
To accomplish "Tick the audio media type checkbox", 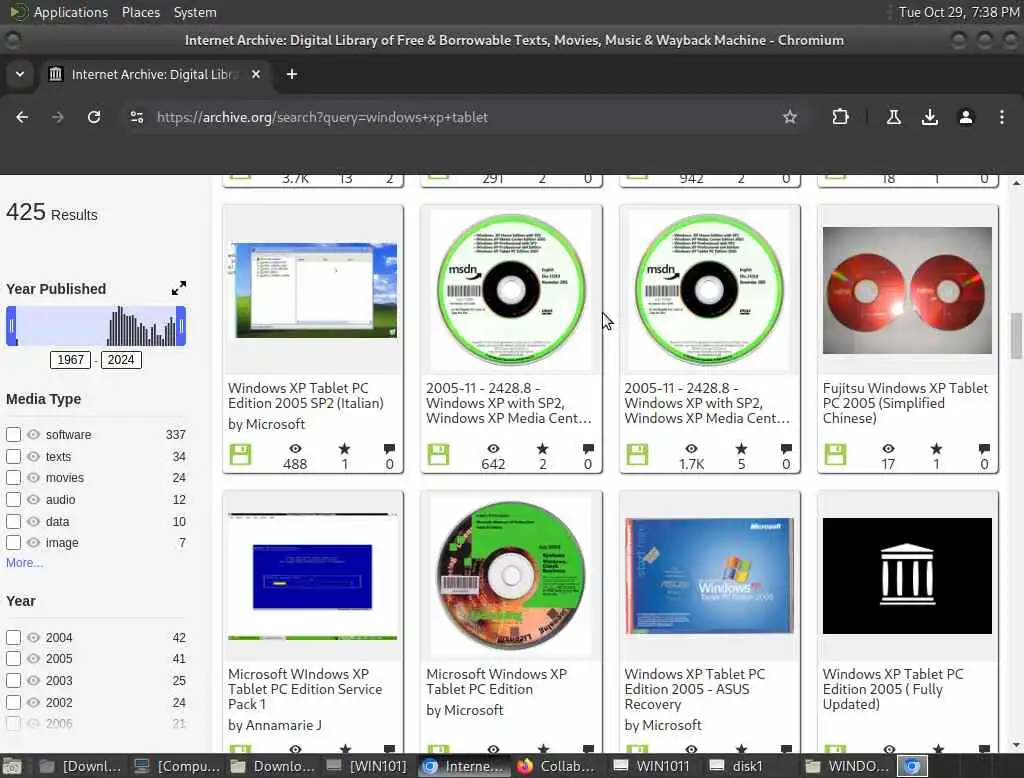I will pos(13,500).
